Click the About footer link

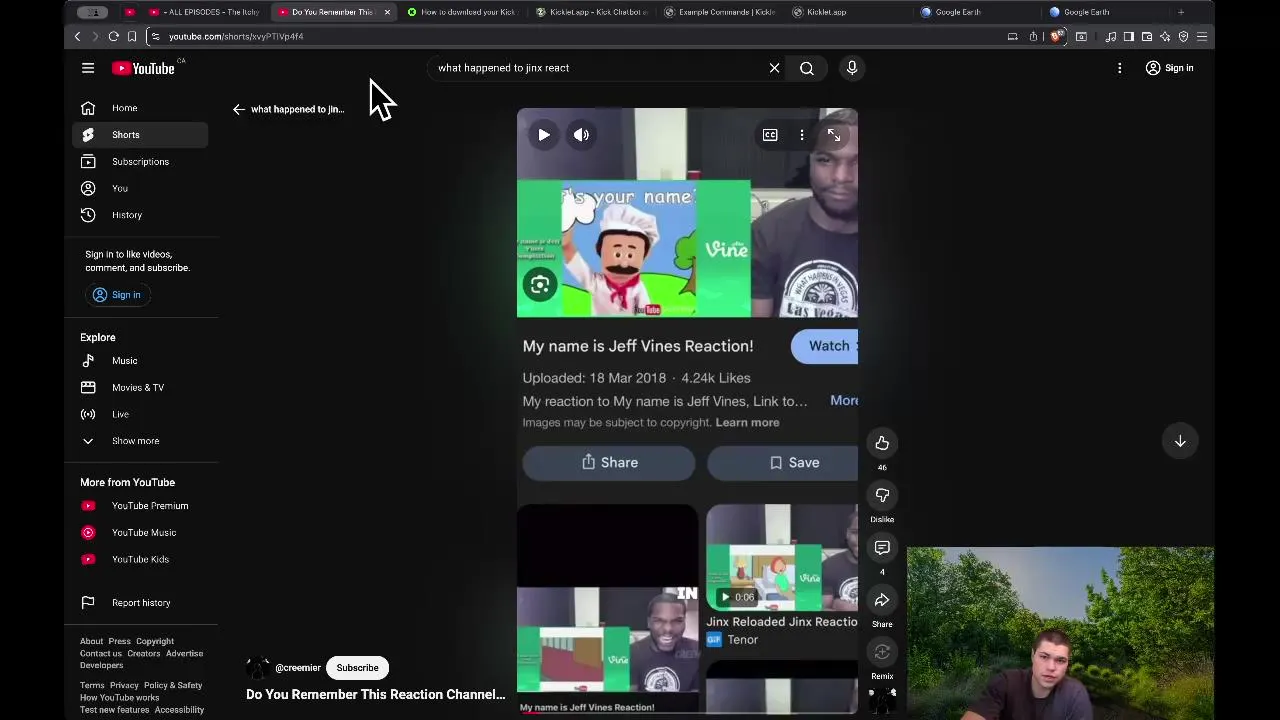91,641
